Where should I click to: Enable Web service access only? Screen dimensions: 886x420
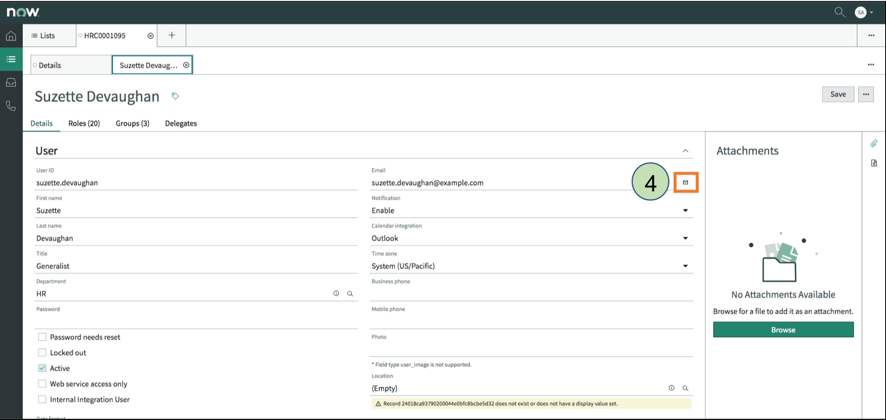(x=42, y=383)
